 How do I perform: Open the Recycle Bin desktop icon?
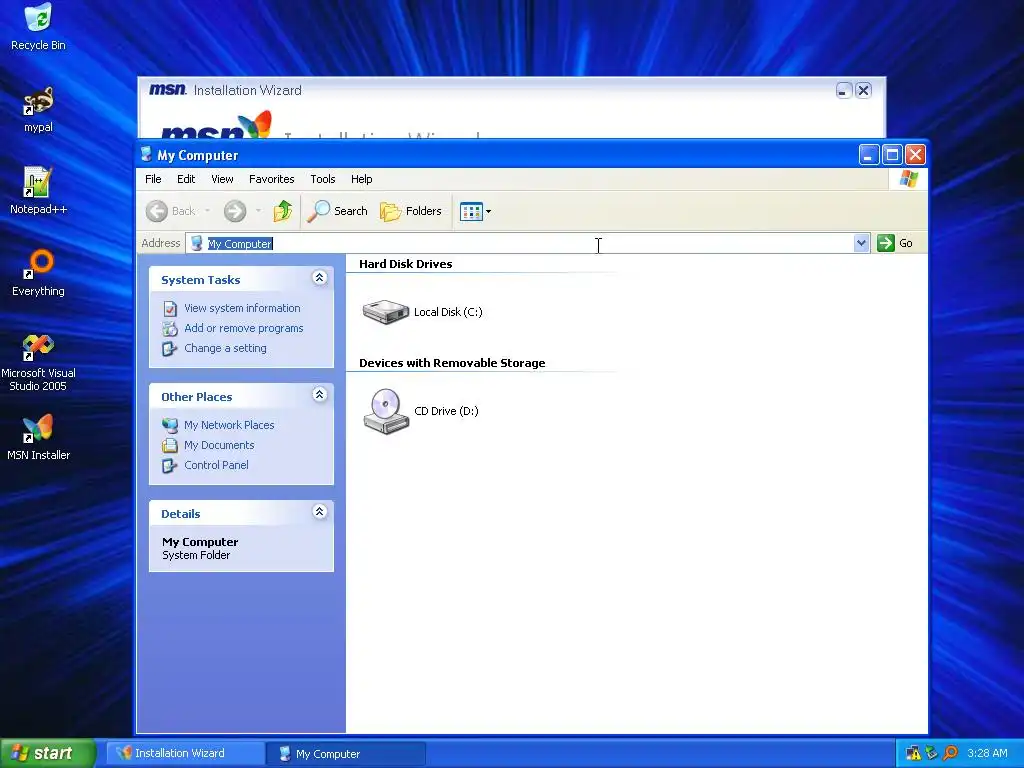[x=38, y=27]
